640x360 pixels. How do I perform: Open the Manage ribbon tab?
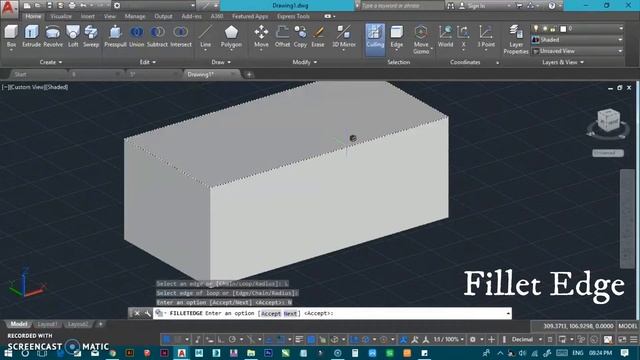pyautogui.click(x=135, y=16)
